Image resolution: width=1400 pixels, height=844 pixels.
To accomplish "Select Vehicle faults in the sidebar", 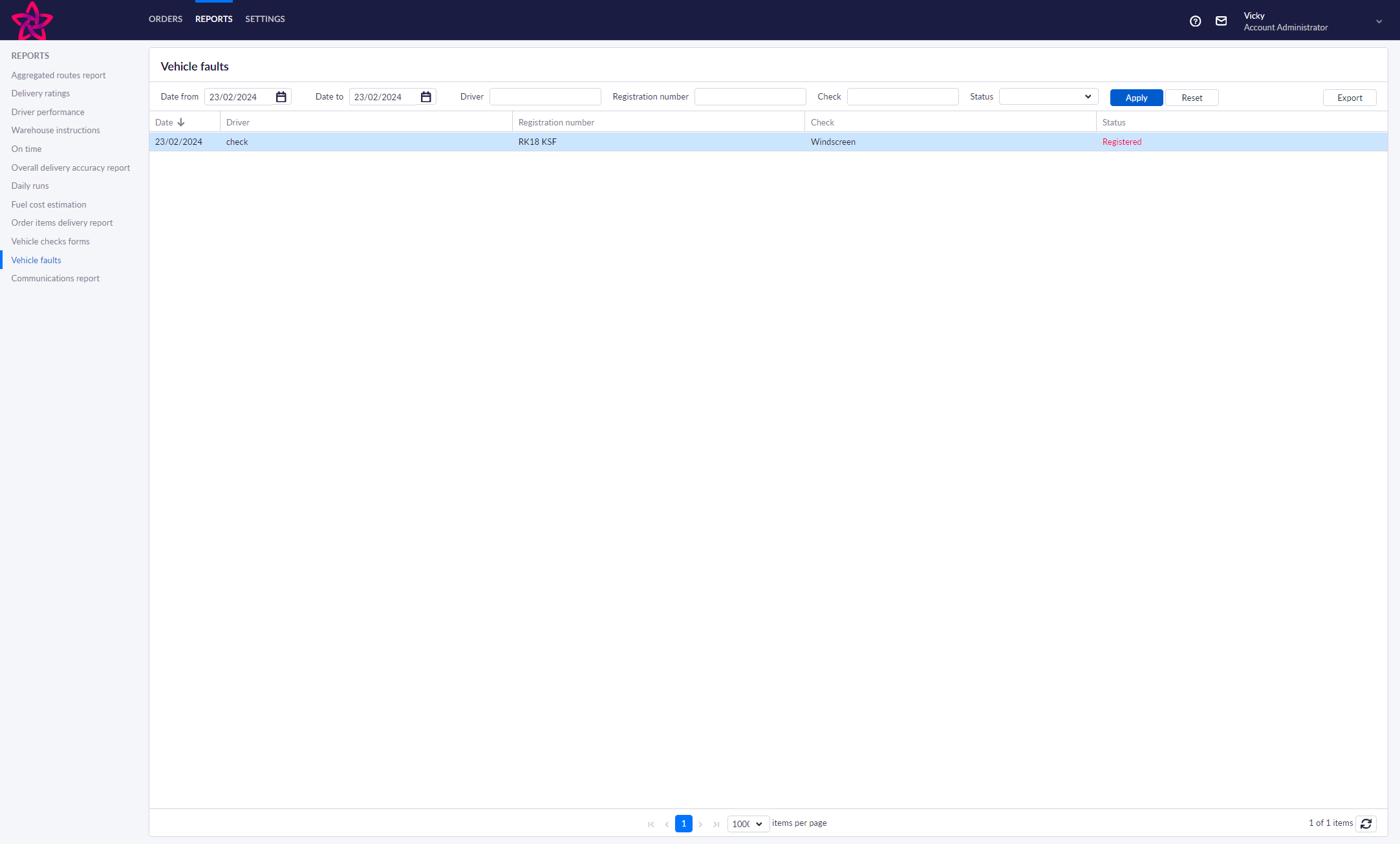I will pos(36,261).
